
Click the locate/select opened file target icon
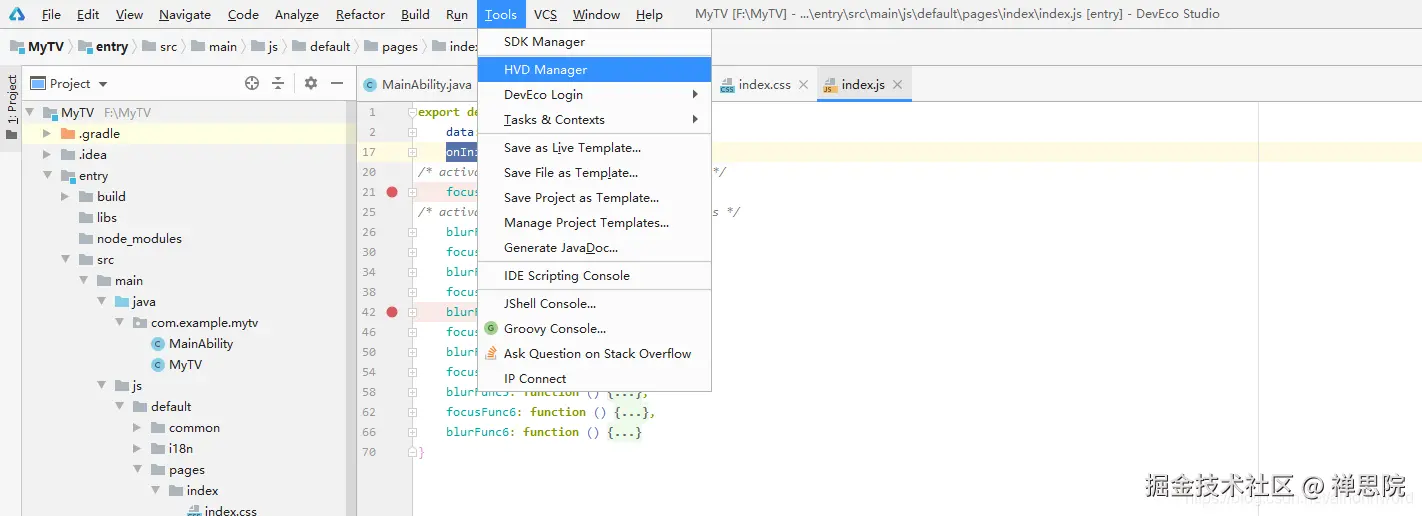(x=252, y=84)
